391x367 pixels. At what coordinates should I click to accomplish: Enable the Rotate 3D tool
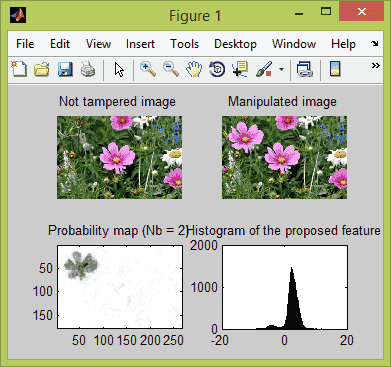coord(217,70)
